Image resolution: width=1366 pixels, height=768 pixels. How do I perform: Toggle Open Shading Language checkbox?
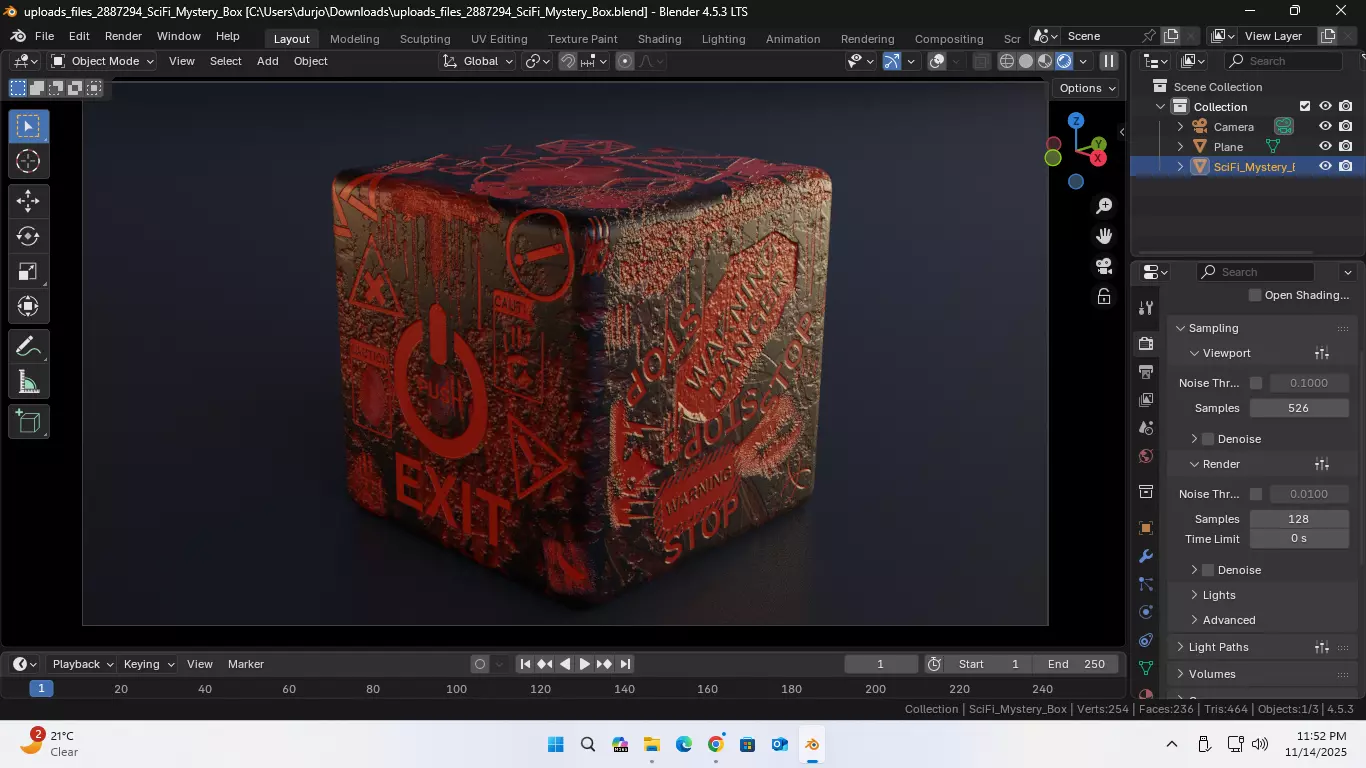coord(1255,295)
